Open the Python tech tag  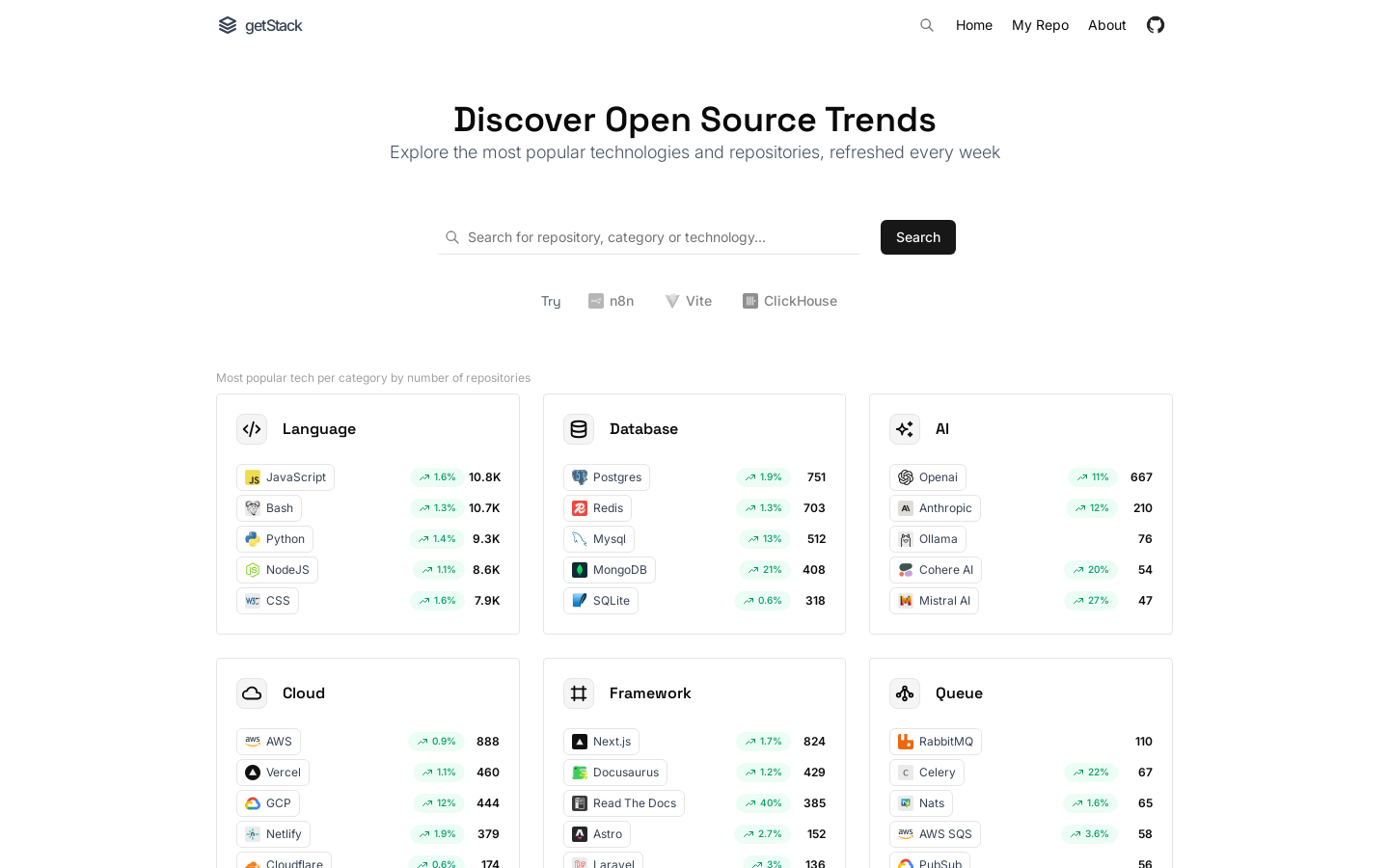275,539
